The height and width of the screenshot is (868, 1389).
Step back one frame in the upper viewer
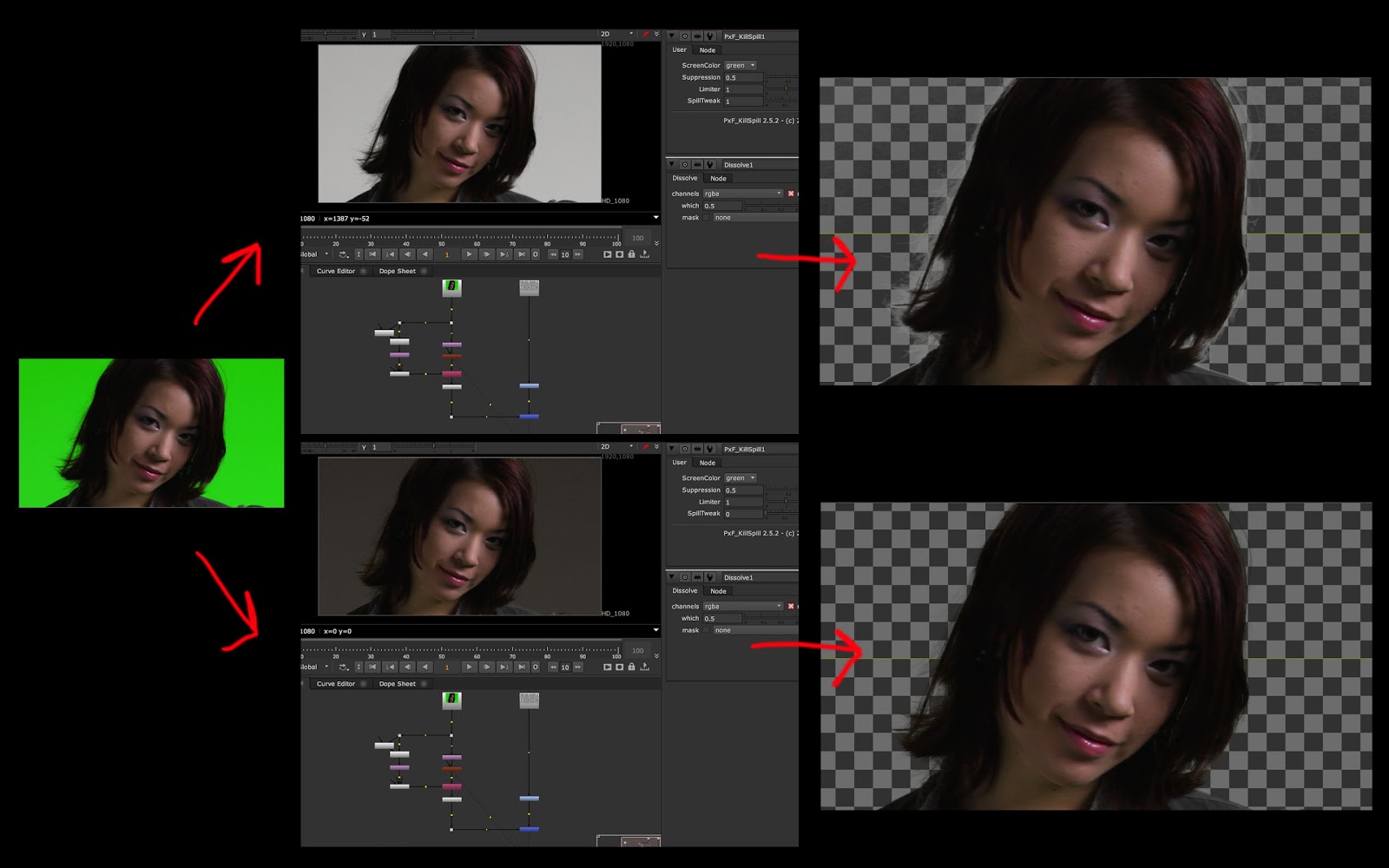click(407, 254)
